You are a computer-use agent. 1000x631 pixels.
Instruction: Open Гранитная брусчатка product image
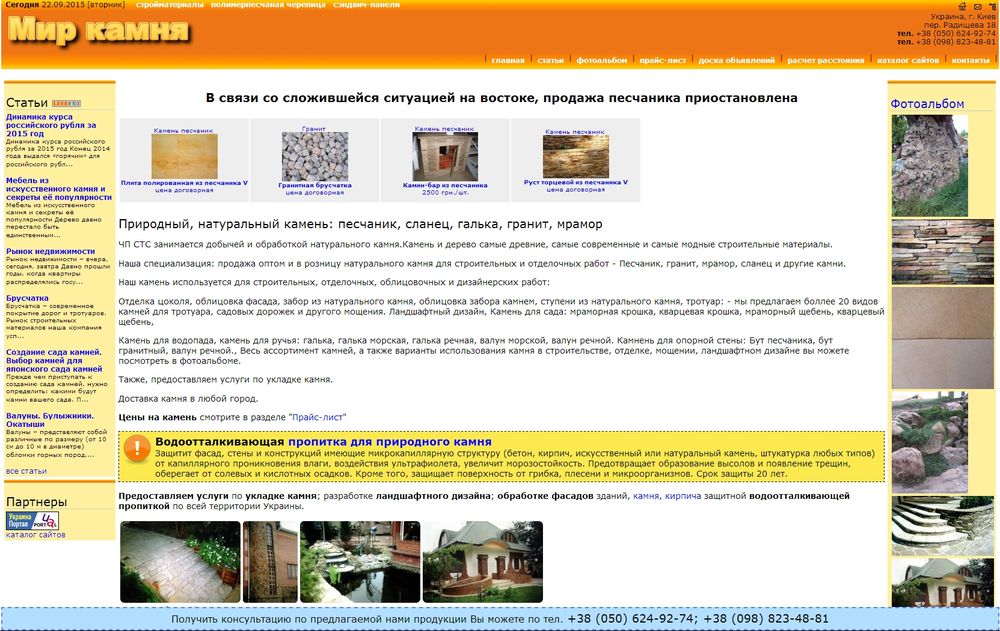pyautogui.click(x=315, y=156)
